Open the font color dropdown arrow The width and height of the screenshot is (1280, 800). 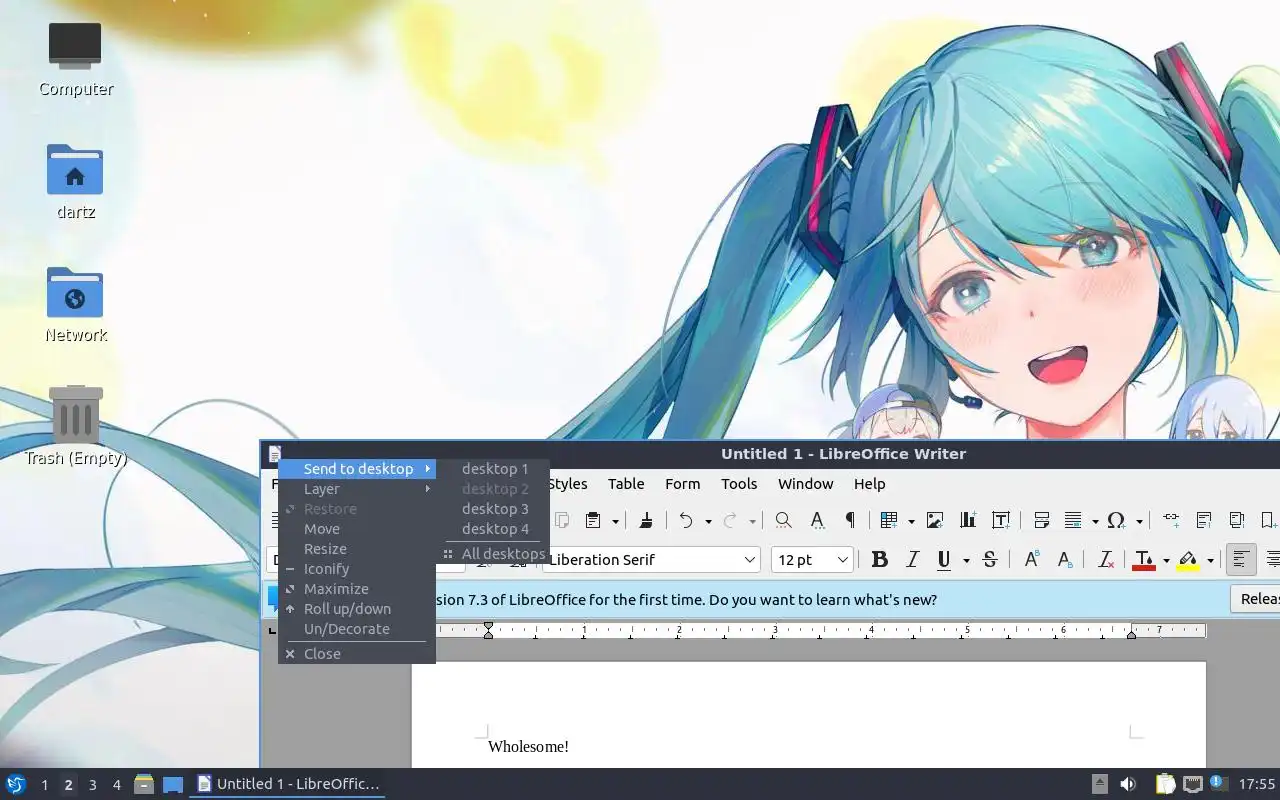(x=1166, y=561)
